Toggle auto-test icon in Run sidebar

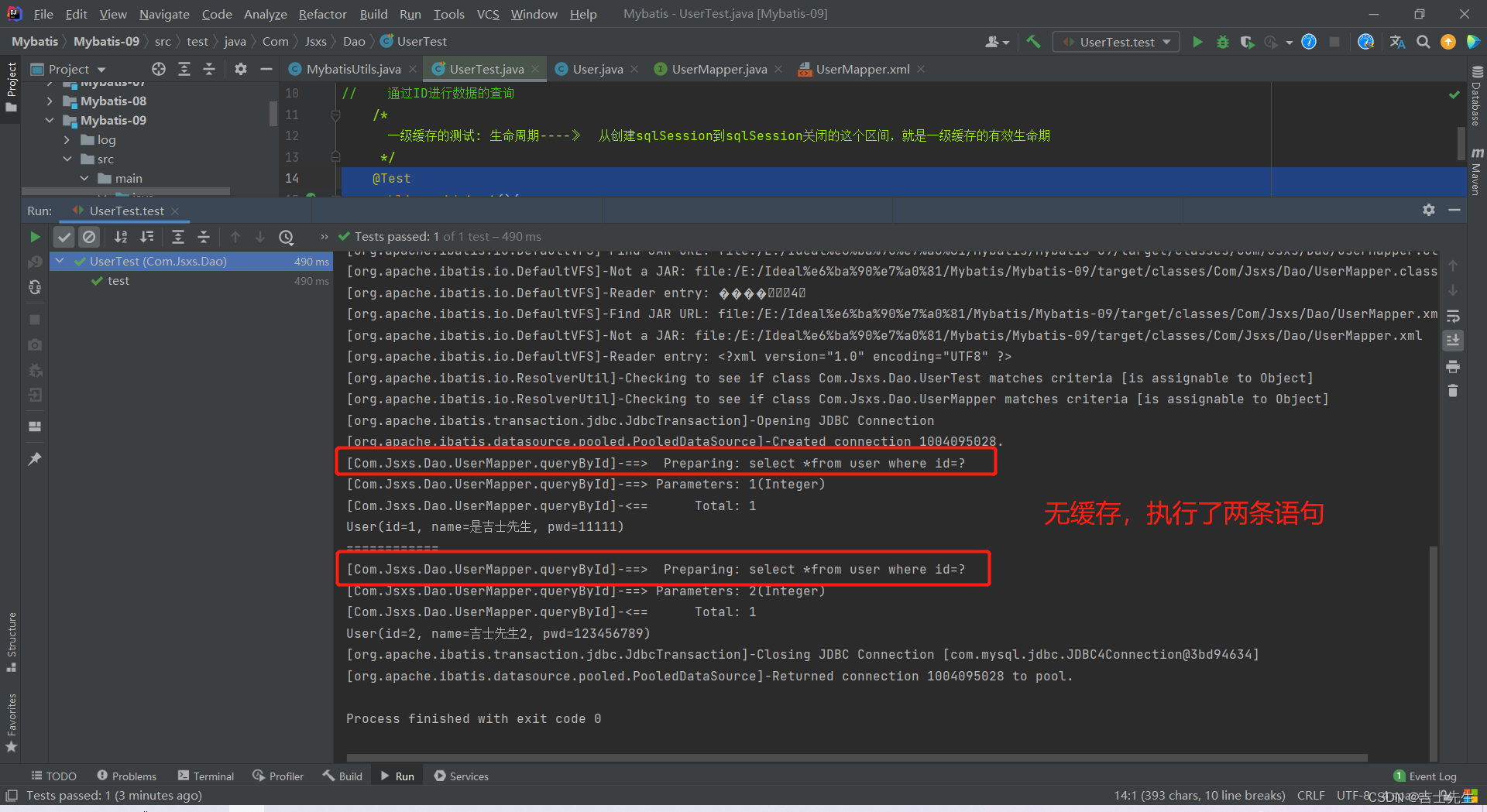coord(35,287)
